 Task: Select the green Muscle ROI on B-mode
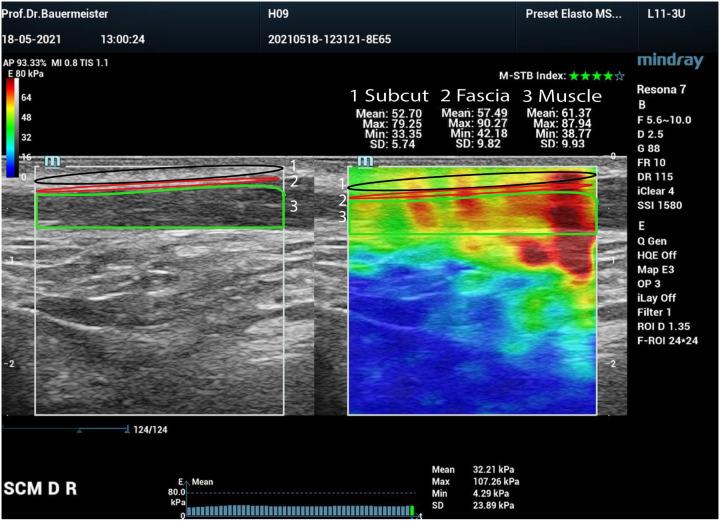point(160,209)
